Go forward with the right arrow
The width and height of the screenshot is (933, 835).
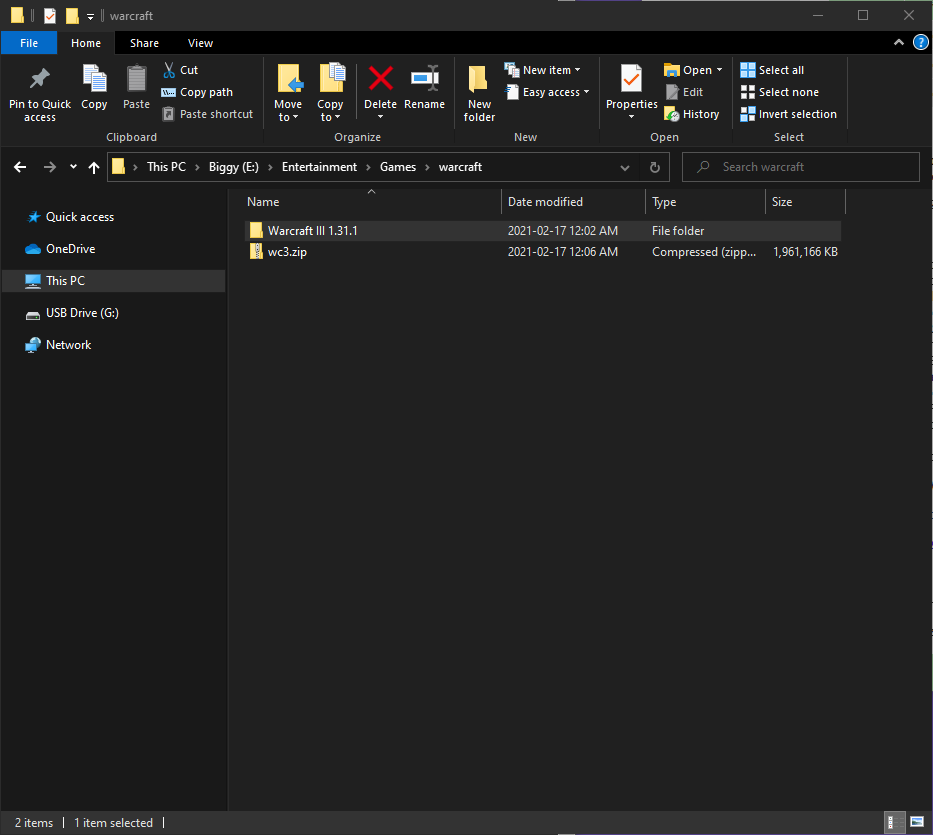coord(50,167)
